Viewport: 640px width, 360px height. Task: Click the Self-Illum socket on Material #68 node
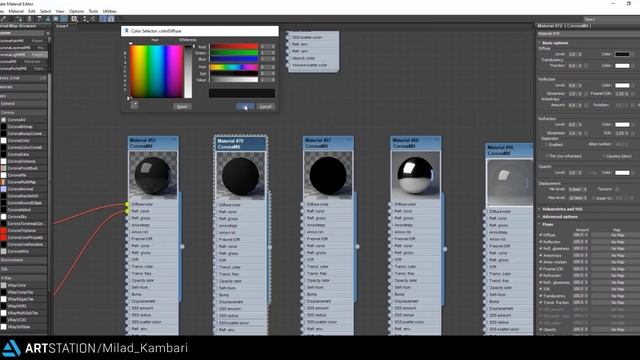pyautogui.click(x=390, y=287)
